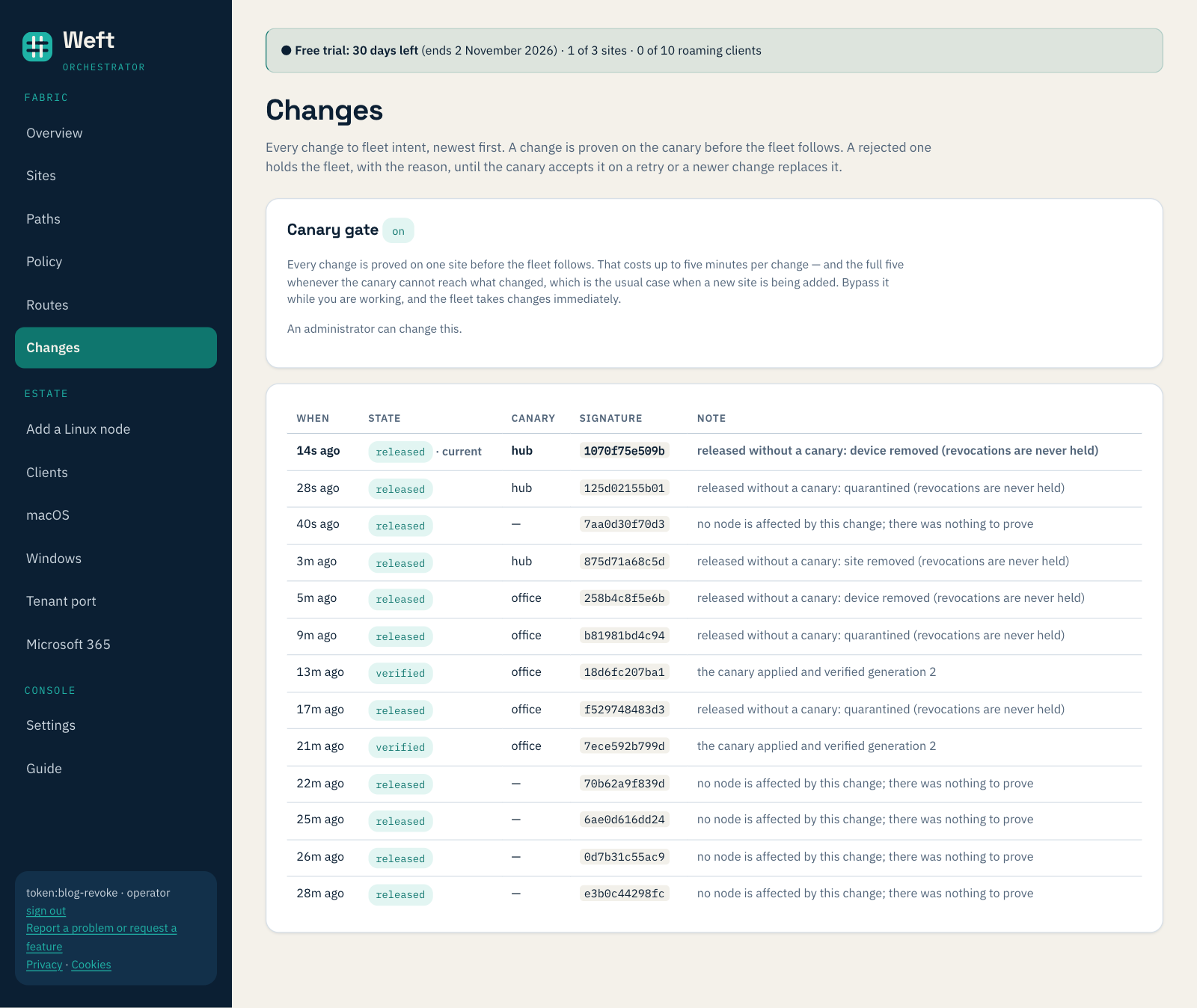Click the free trial status dot
This screenshot has width=1197, height=1008.
[286, 50]
